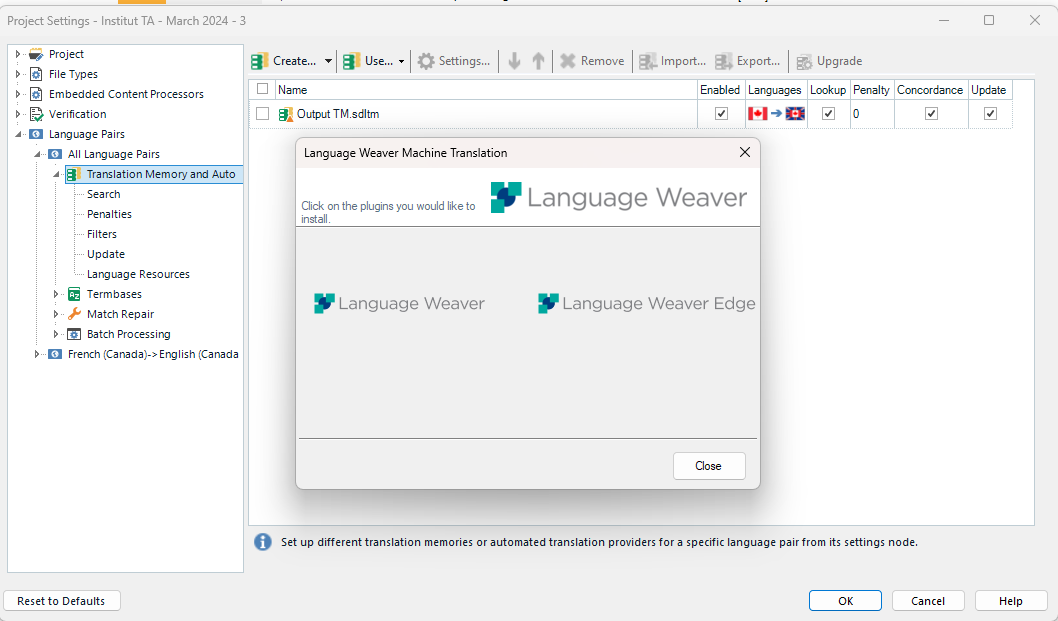Click the File Types icon in tree

coord(36,74)
